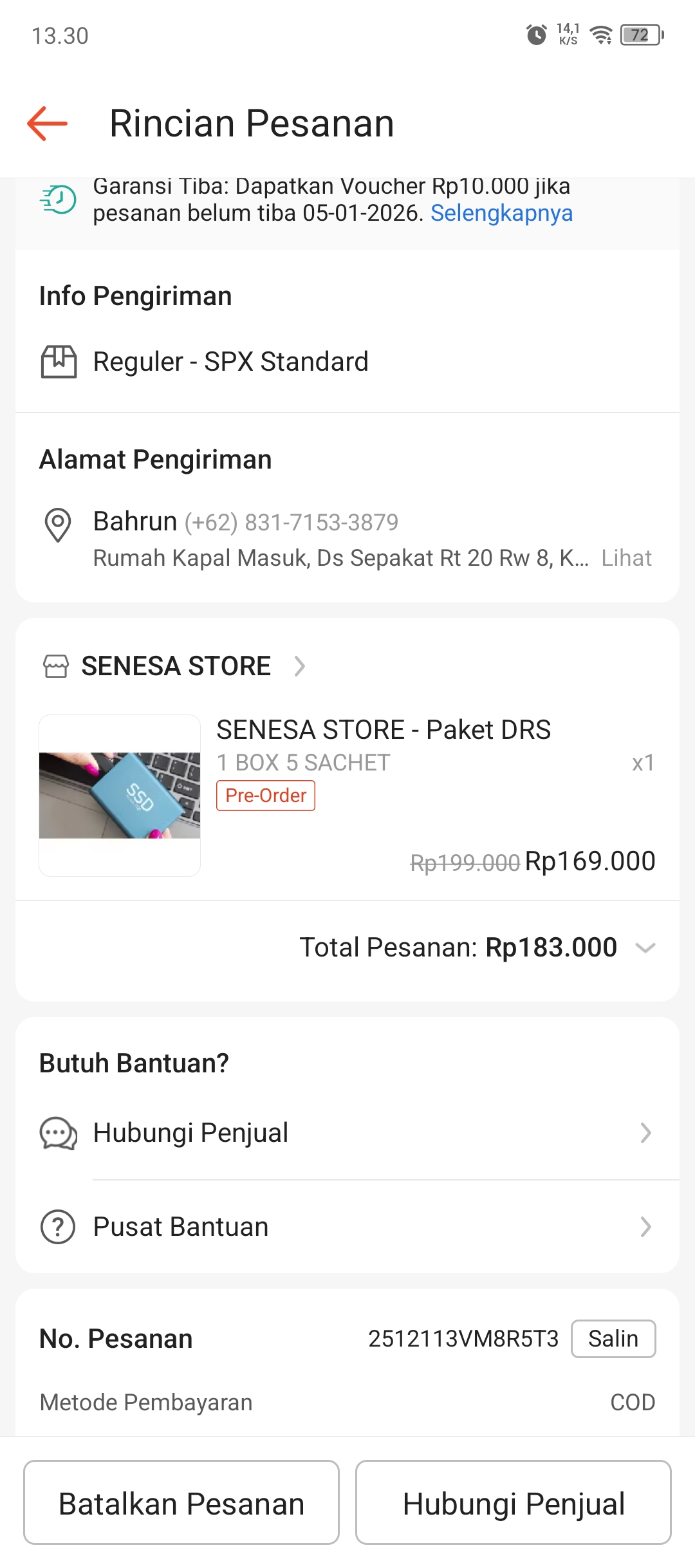
Task: Tap the SENESA STORE shop icon
Action: pyautogui.click(x=56, y=666)
